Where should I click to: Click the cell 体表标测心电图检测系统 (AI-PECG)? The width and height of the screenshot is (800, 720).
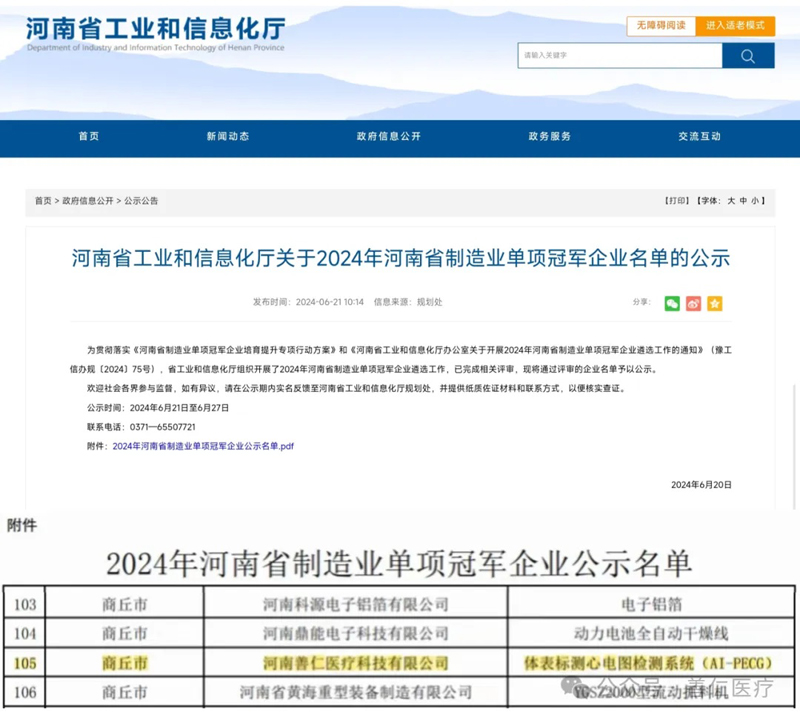click(x=648, y=663)
